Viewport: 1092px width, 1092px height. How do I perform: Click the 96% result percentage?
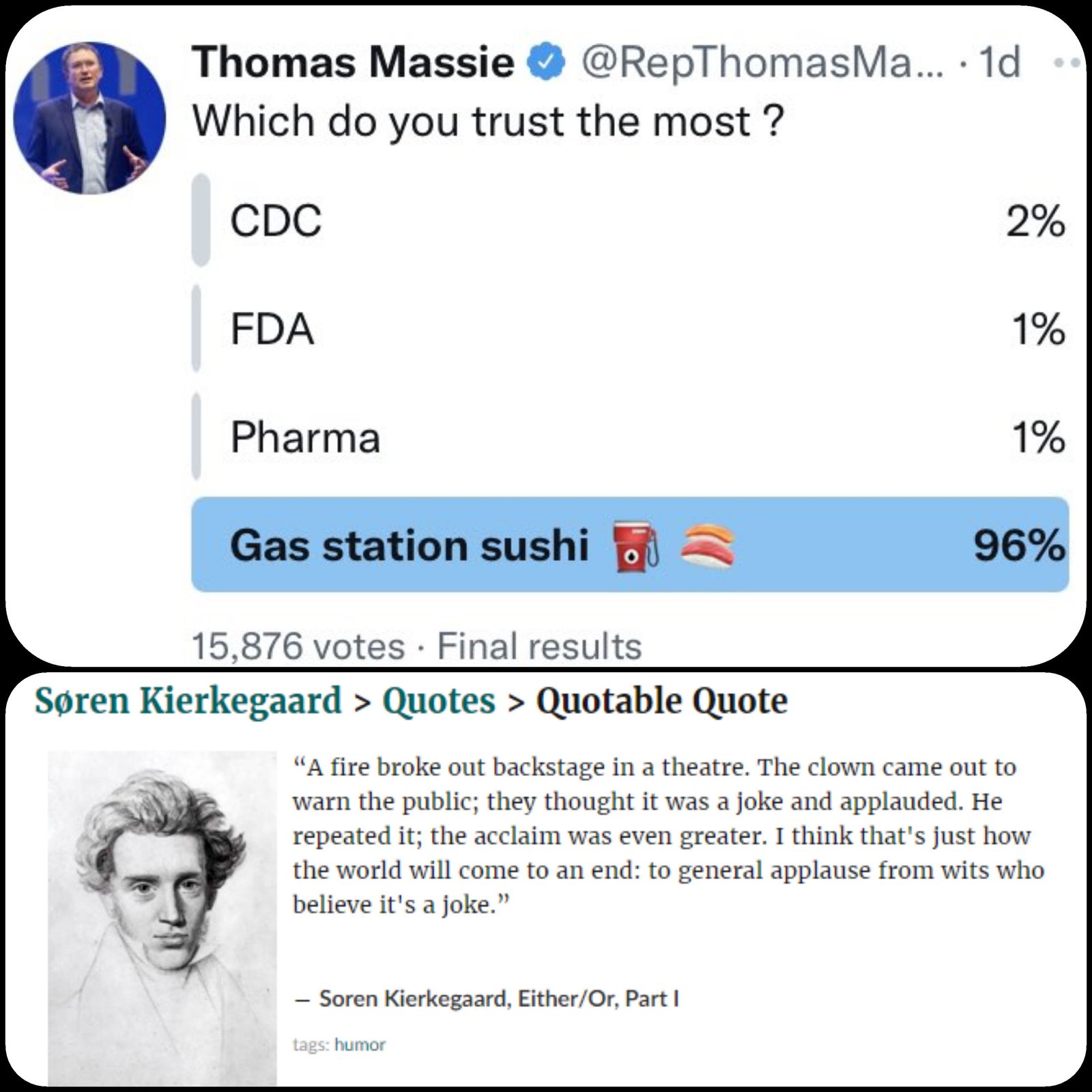pos(1019,545)
